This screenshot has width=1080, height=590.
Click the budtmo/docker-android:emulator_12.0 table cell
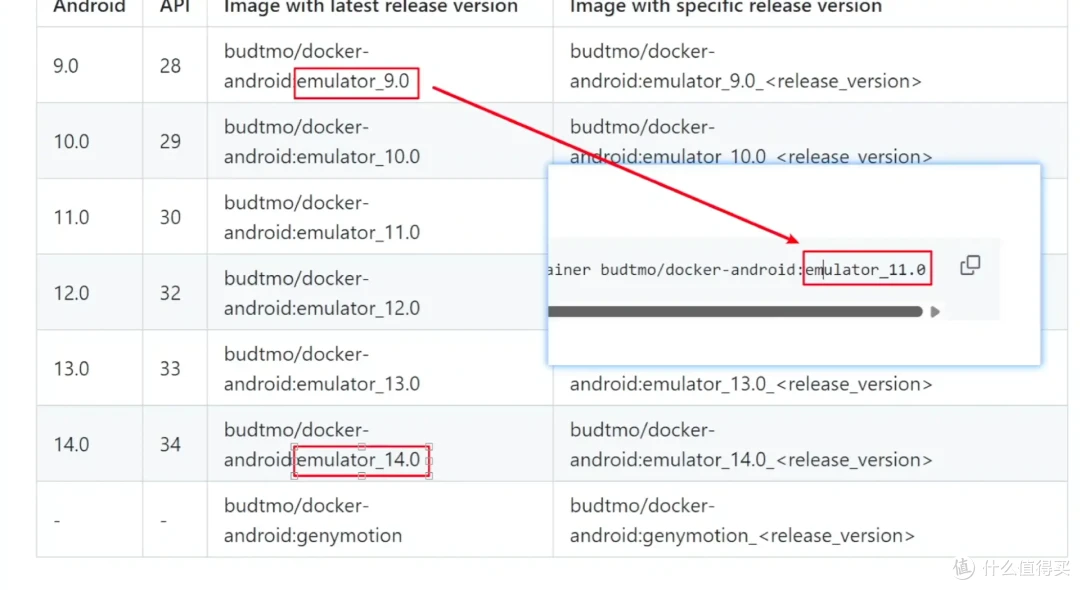[380, 293]
